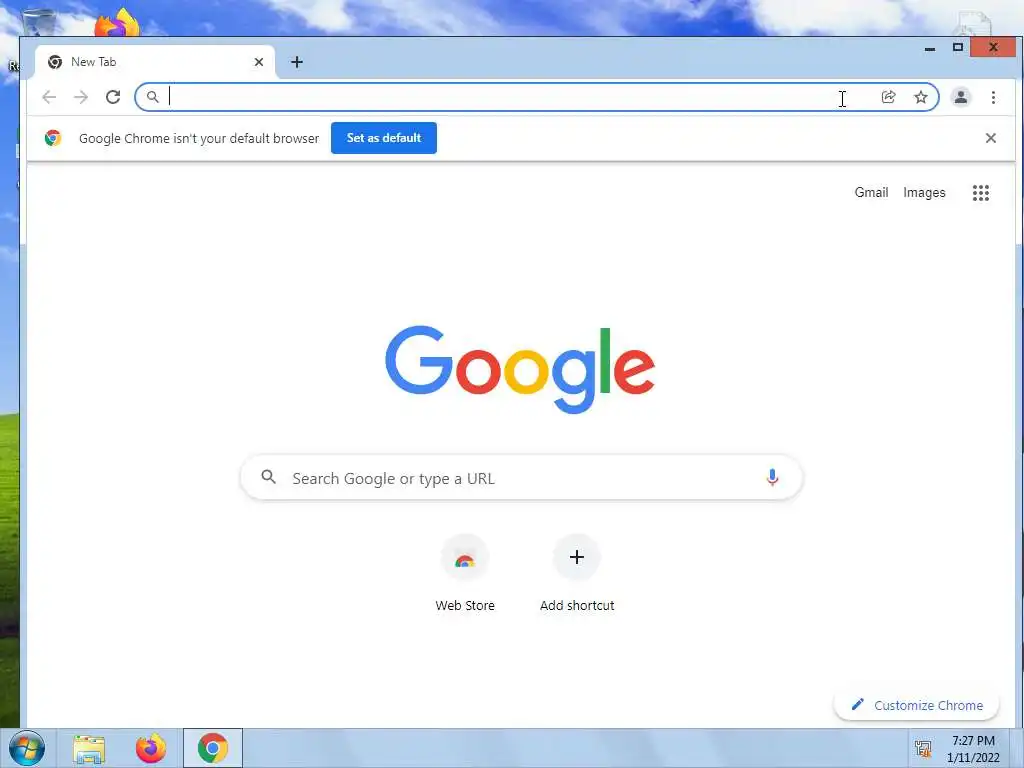The height and width of the screenshot is (768, 1024).
Task: Set Chrome as default browser
Action: pyautogui.click(x=384, y=138)
